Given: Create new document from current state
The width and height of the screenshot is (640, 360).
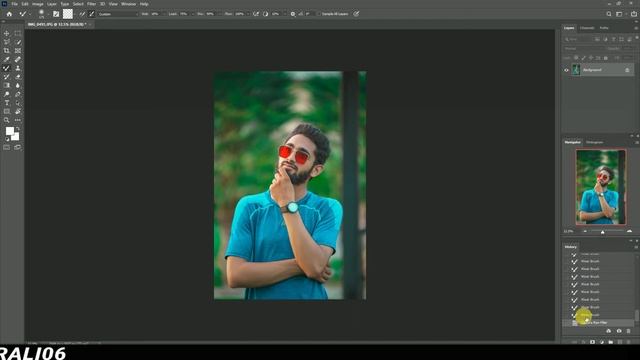Looking at the screenshot, I should (x=609, y=331).
